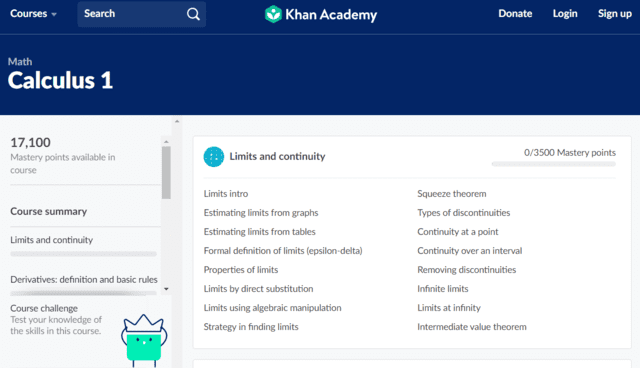The width and height of the screenshot is (640, 368).
Task: Click the sidebar scroll down arrow
Action: point(166,289)
